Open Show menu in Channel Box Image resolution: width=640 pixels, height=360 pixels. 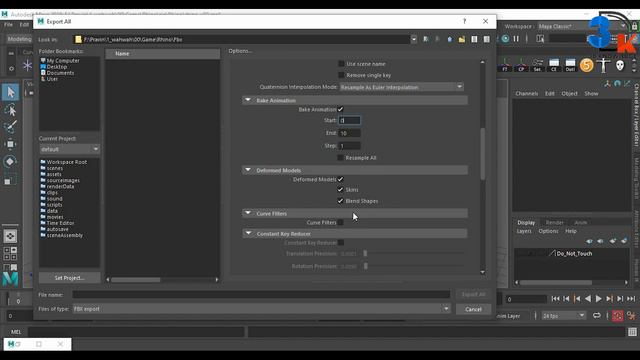591,93
